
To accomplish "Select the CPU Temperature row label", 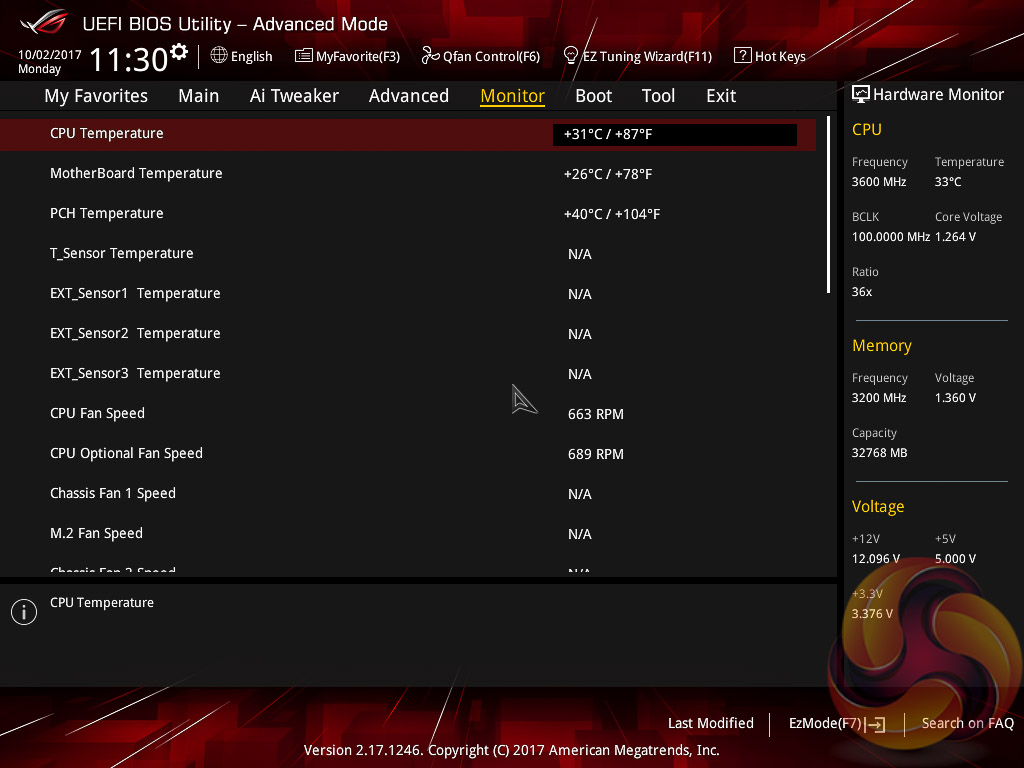I will [107, 133].
